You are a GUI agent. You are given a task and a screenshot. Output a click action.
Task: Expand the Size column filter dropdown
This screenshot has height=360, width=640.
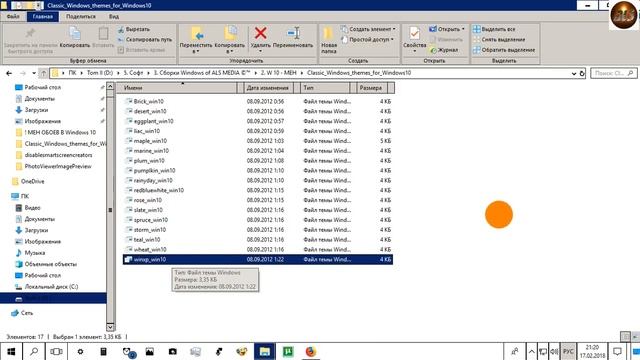(391, 88)
